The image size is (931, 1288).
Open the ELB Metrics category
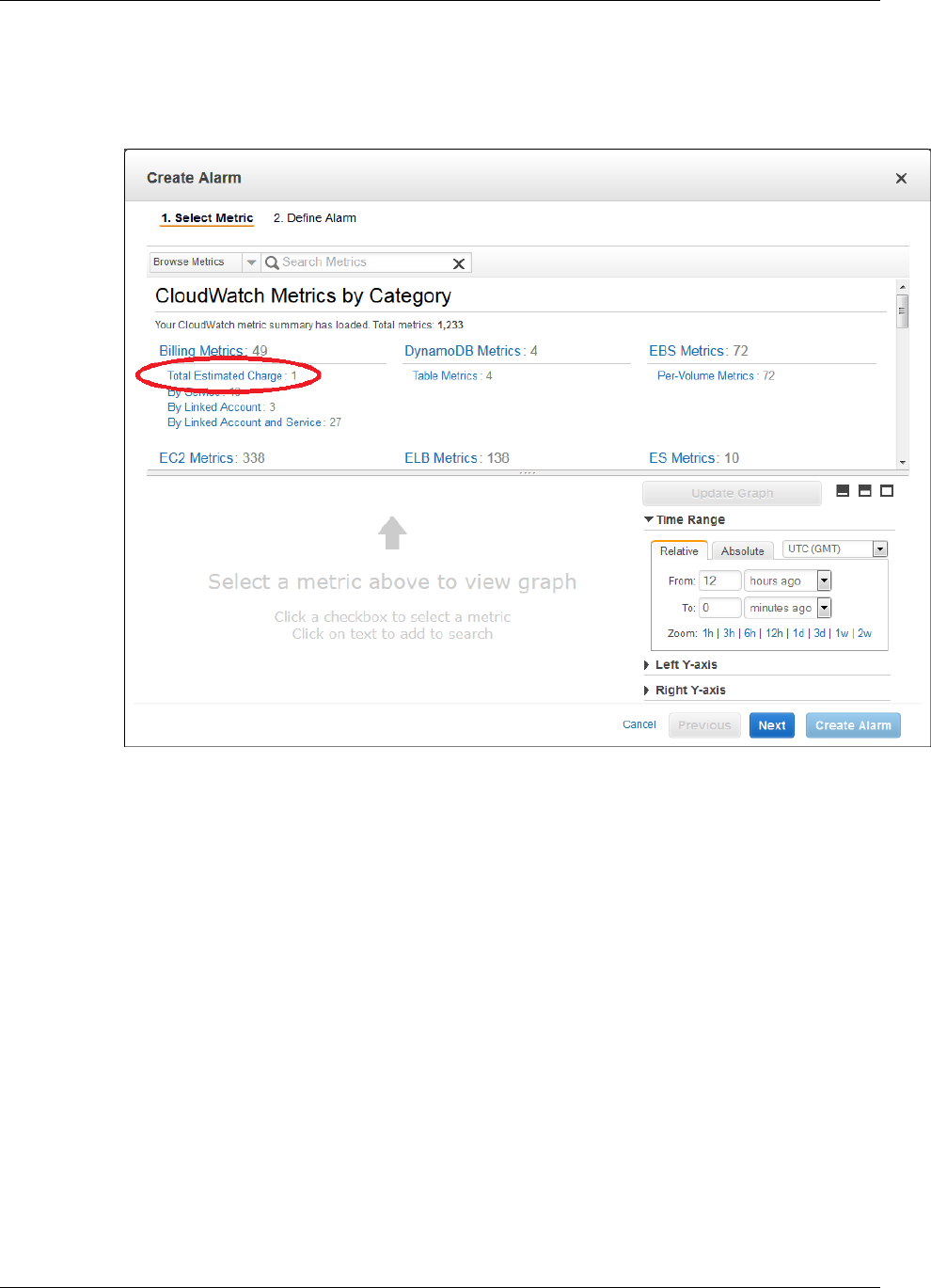coord(441,458)
